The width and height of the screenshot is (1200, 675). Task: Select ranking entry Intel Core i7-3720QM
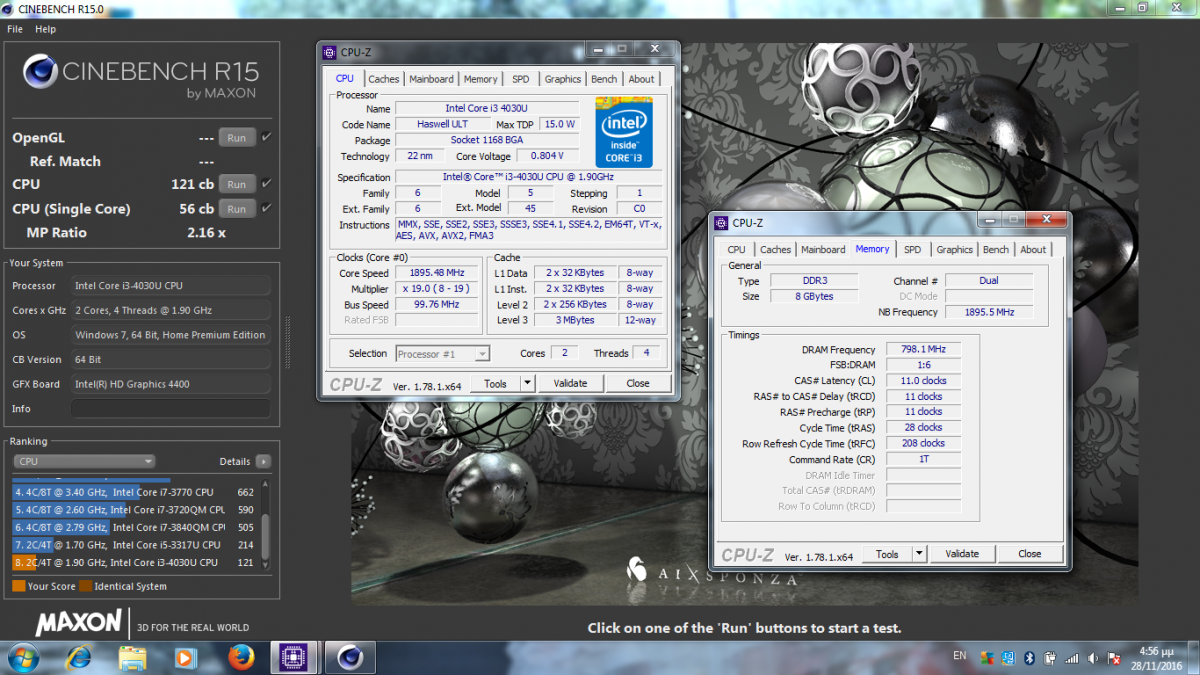click(x=135, y=510)
